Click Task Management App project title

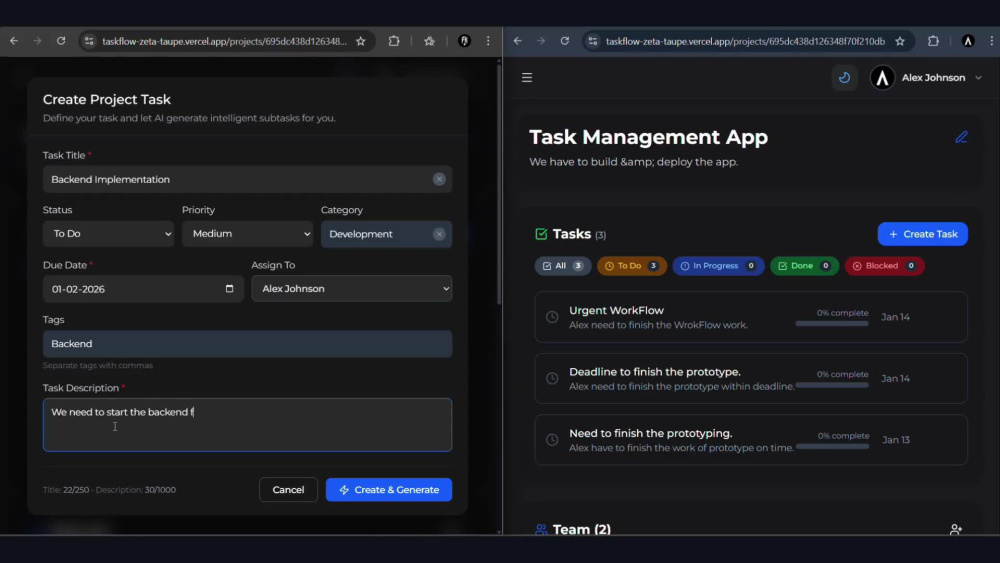[x=648, y=137]
